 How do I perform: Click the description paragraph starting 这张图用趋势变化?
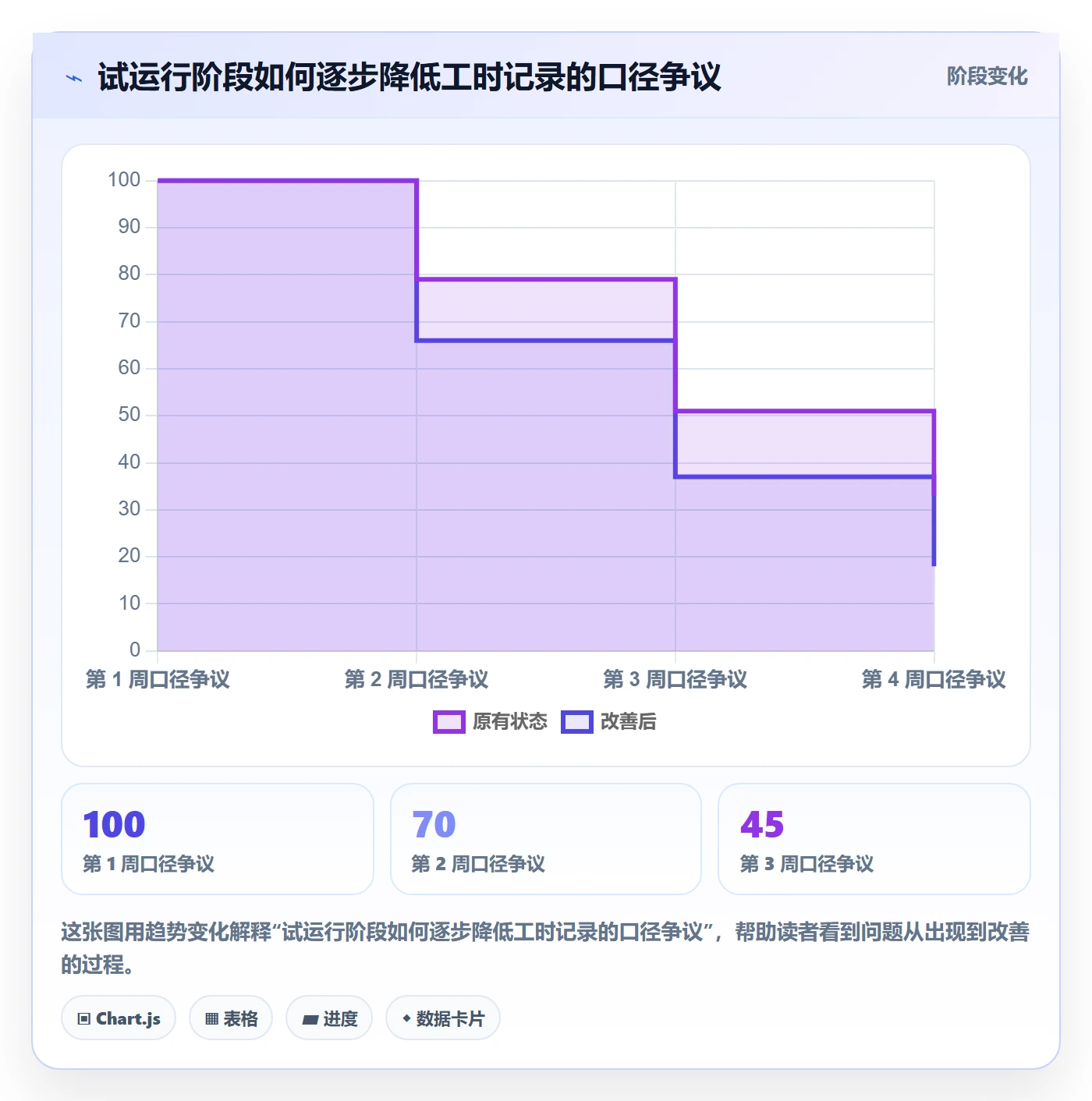click(x=545, y=948)
